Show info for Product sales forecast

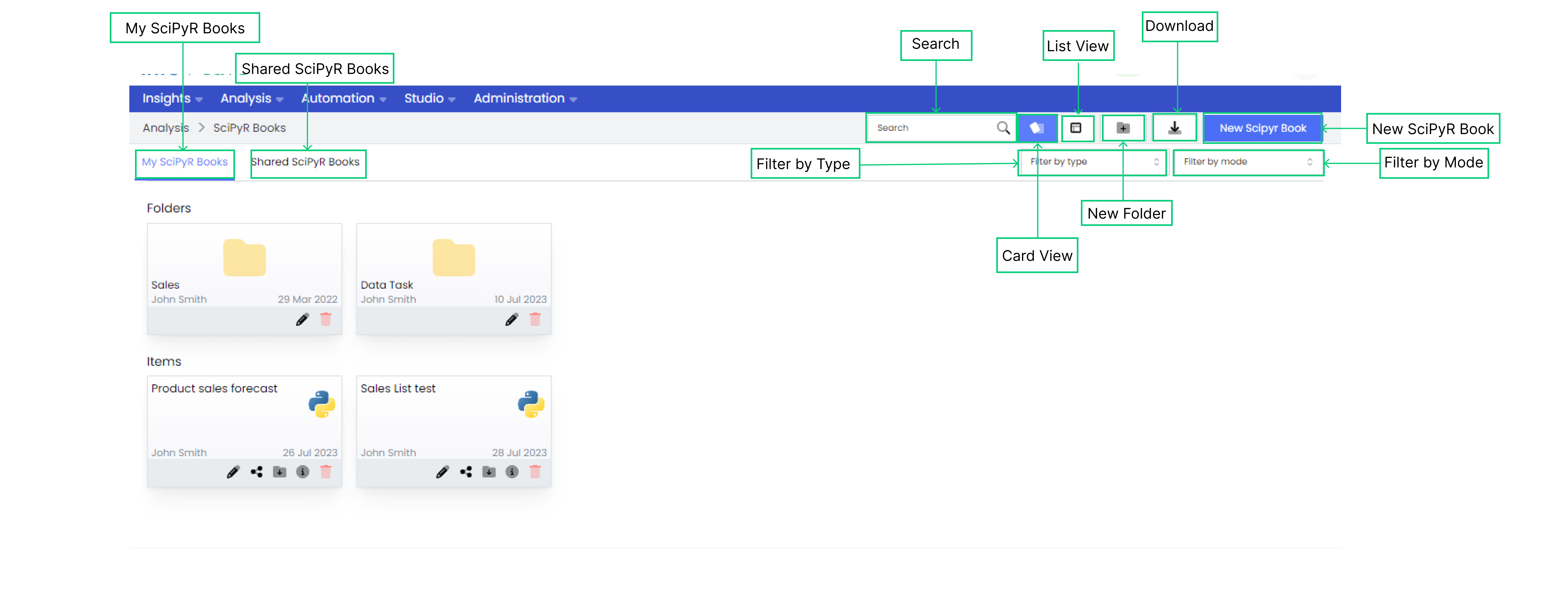pos(303,472)
